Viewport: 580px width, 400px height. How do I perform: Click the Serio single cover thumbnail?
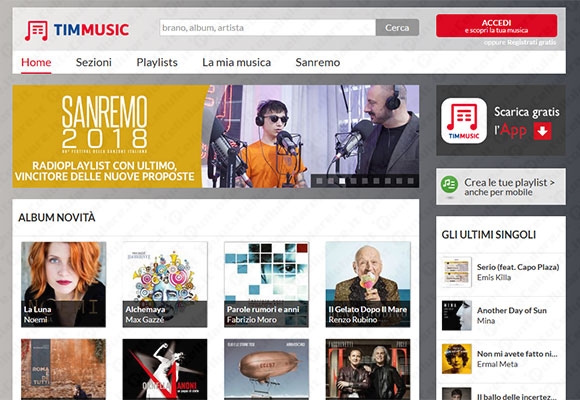[456, 272]
